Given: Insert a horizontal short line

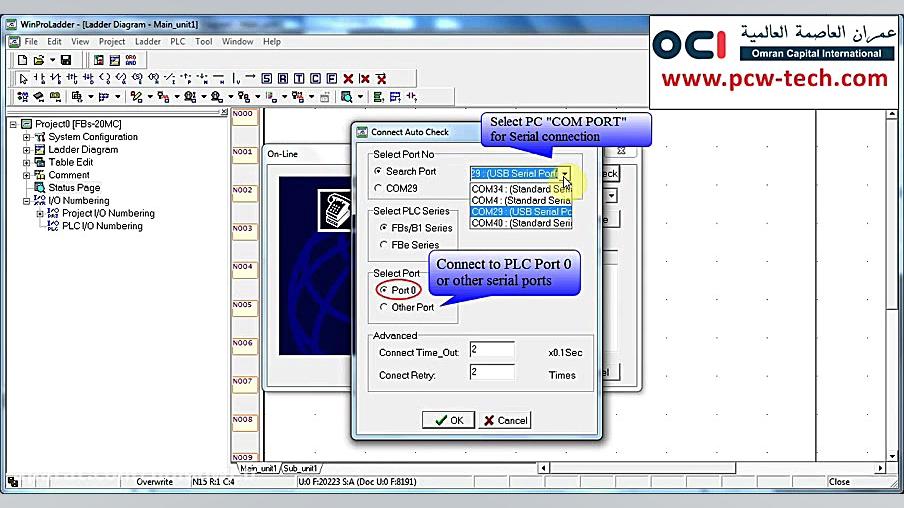Looking at the screenshot, I should pos(219,78).
